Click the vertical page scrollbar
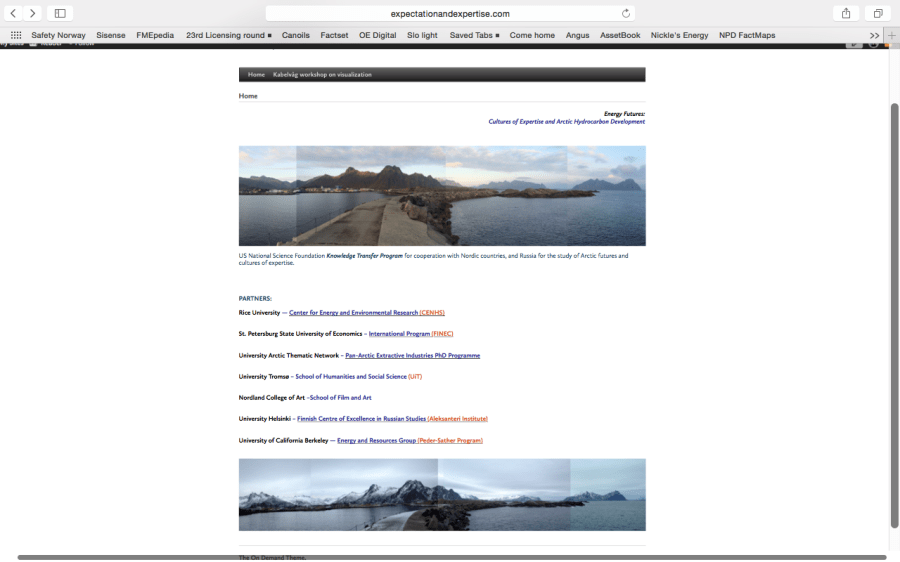Image resolution: width=900 pixels, height=562 pixels. (x=894, y=300)
